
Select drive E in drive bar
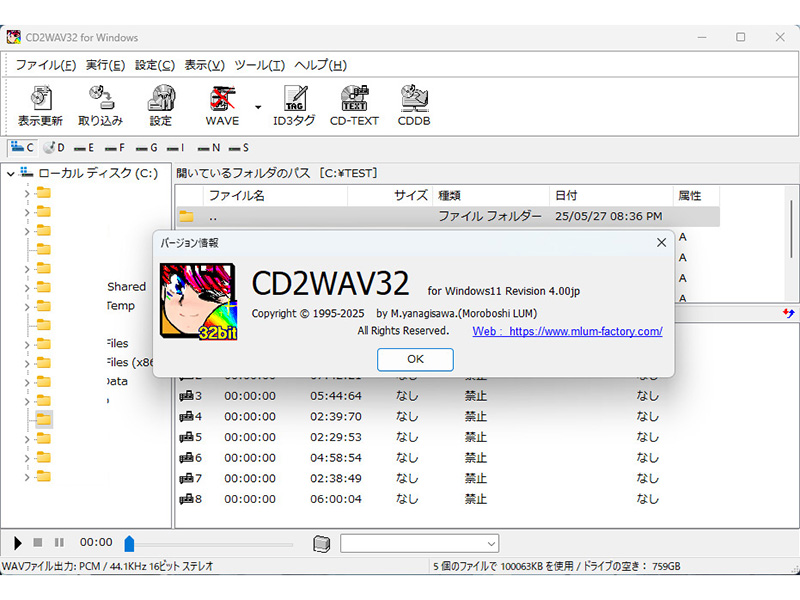[84, 148]
